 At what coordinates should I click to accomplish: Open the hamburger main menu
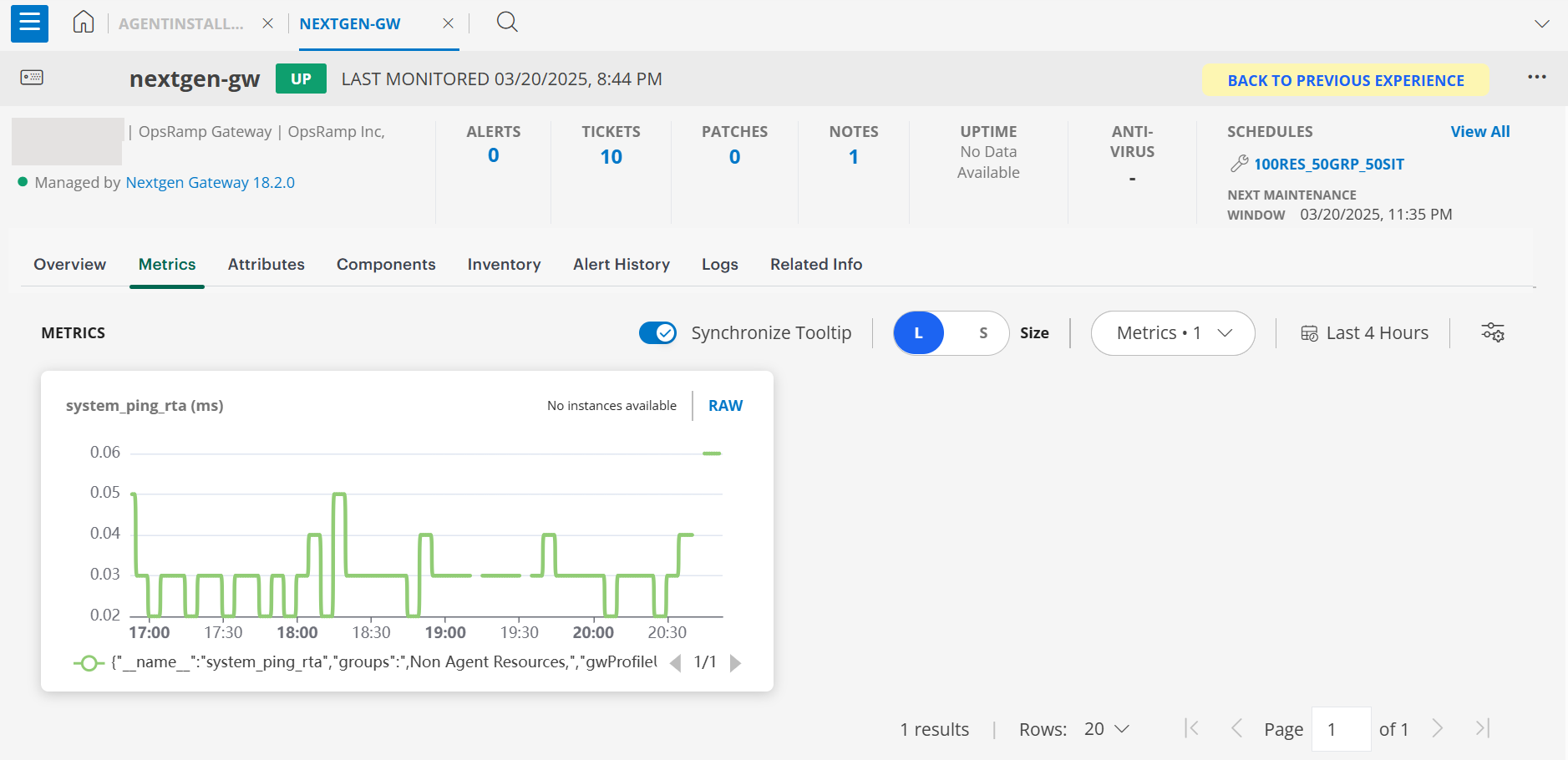tap(29, 23)
